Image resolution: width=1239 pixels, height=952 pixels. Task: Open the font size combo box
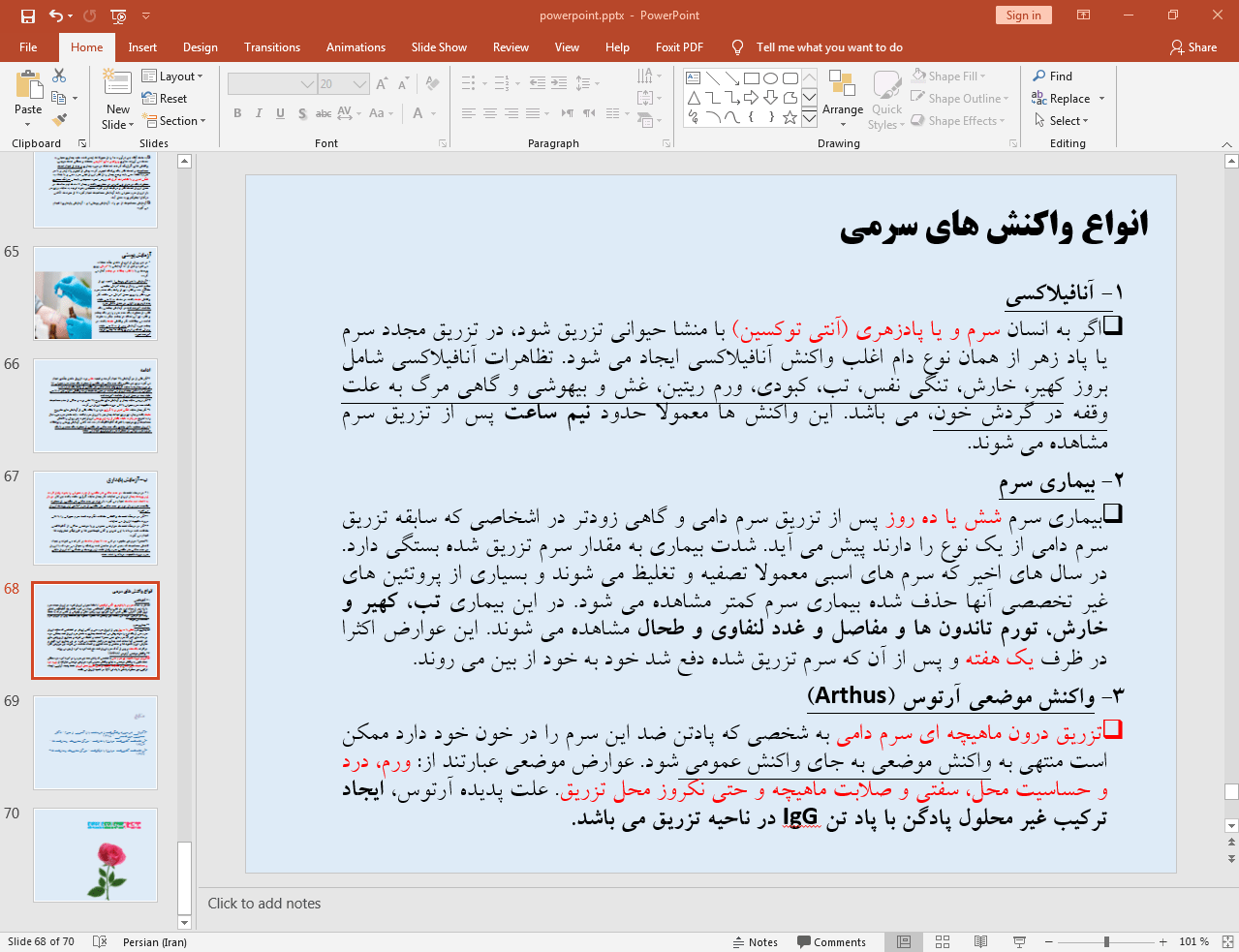(344, 84)
